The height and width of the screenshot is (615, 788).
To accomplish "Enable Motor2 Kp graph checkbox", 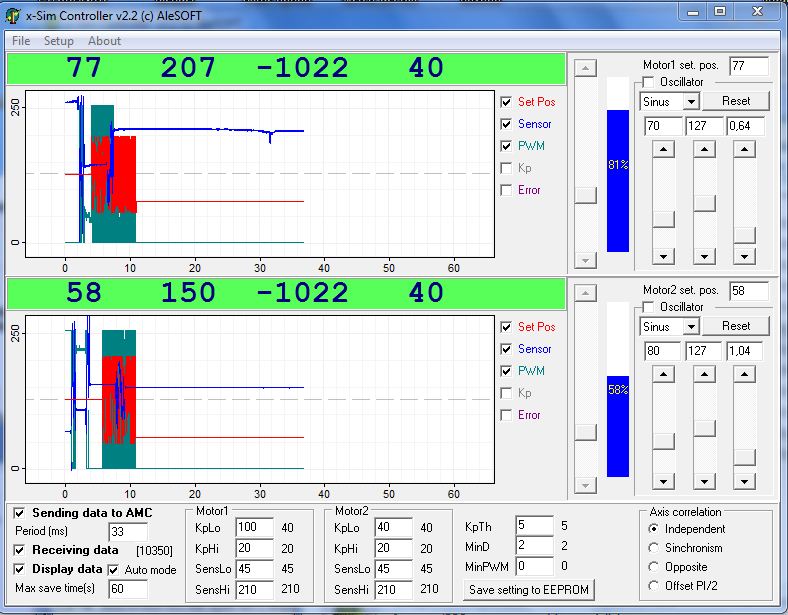I will pyautogui.click(x=506, y=393).
